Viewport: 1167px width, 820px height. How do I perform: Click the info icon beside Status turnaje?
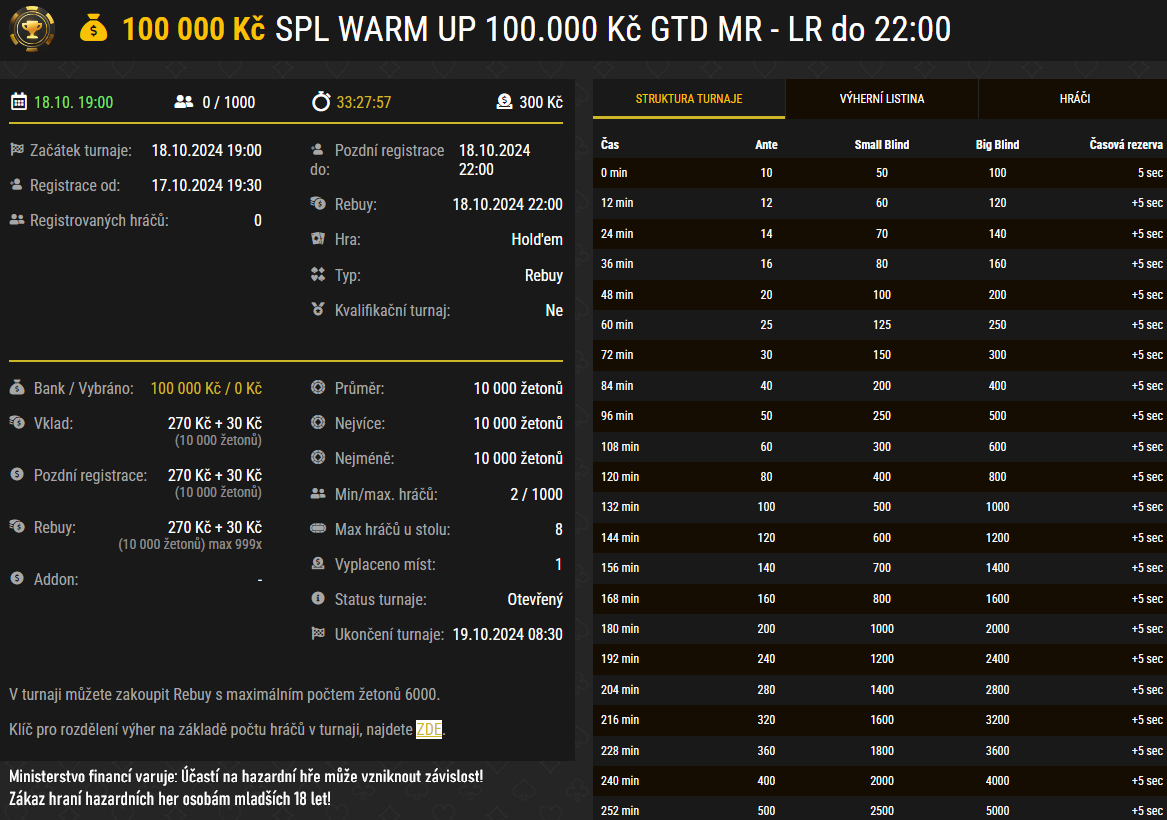point(318,598)
